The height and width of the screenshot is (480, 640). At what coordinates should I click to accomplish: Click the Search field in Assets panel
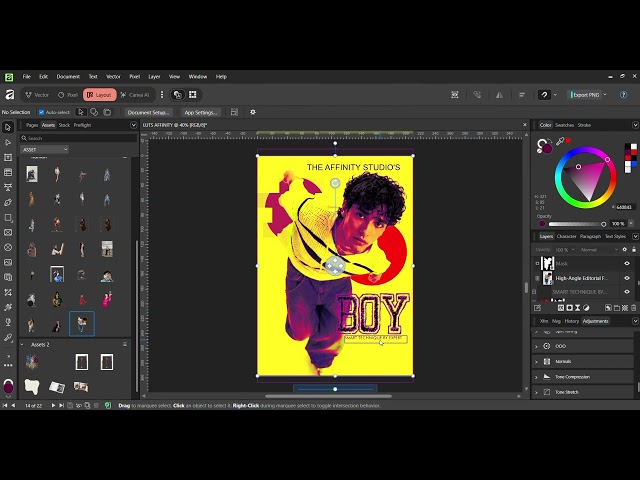point(78,138)
